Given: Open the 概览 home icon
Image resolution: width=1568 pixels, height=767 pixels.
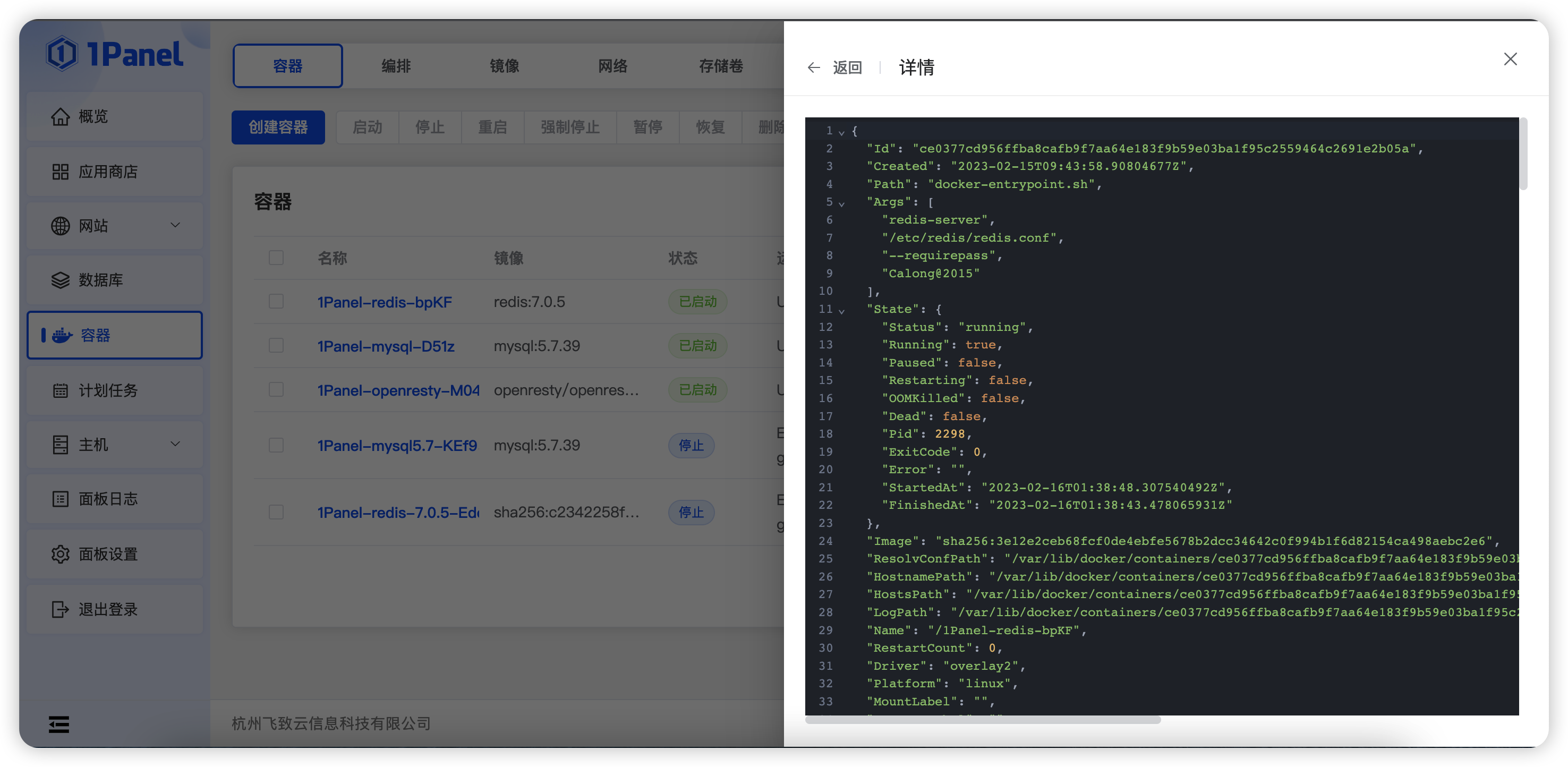Looking at the screenshot, I should click(x=59, y=116).
